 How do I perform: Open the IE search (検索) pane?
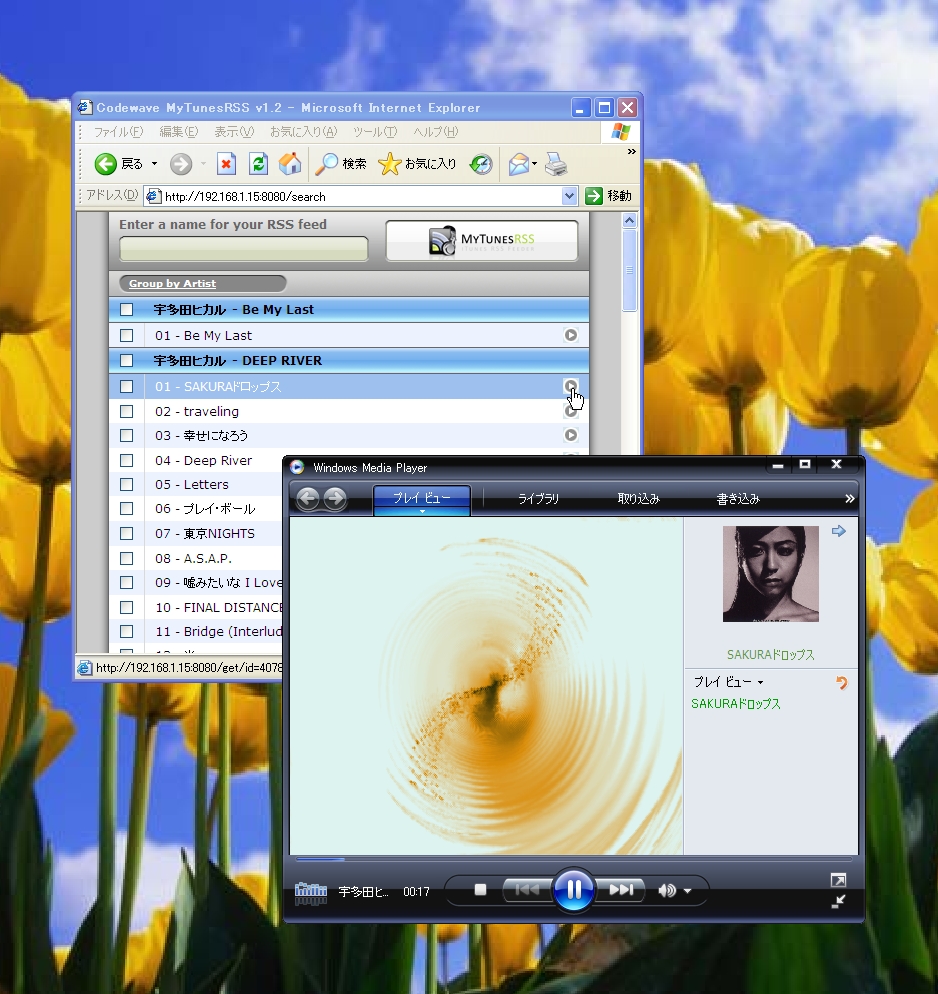(341, 164)
